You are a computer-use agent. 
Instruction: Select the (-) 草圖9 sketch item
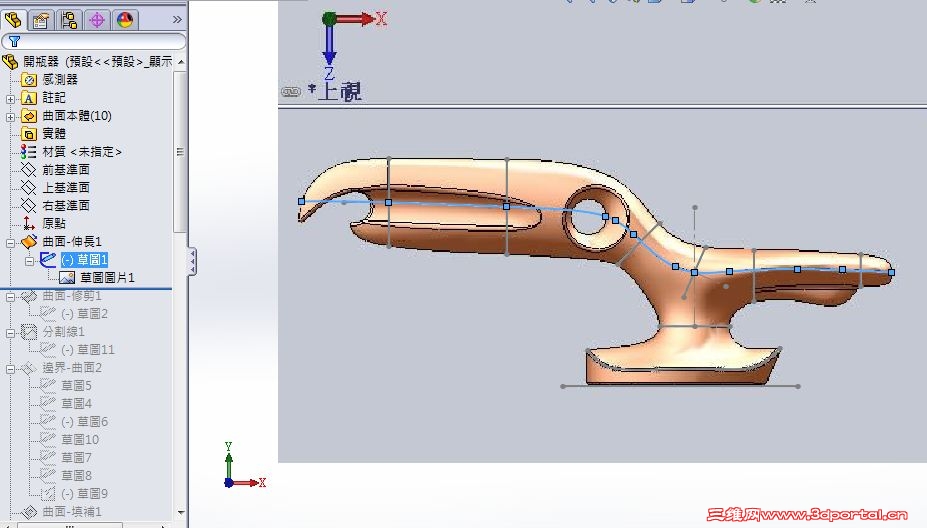point(84,493)
